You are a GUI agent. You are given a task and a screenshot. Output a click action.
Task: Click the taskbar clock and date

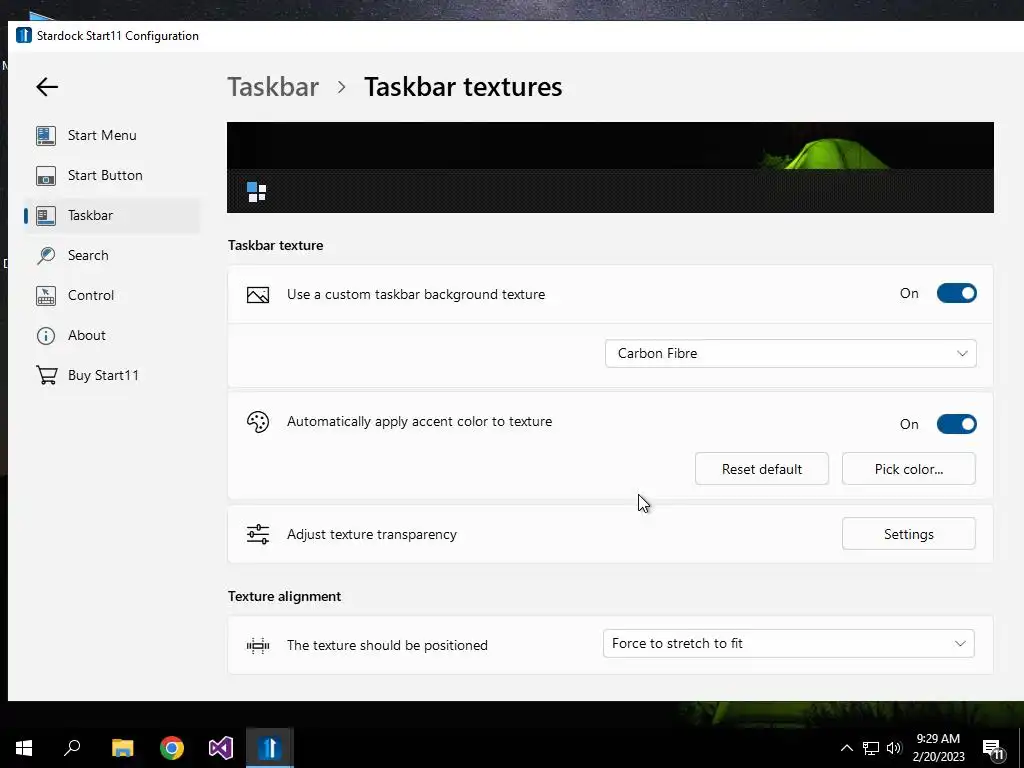938,748
